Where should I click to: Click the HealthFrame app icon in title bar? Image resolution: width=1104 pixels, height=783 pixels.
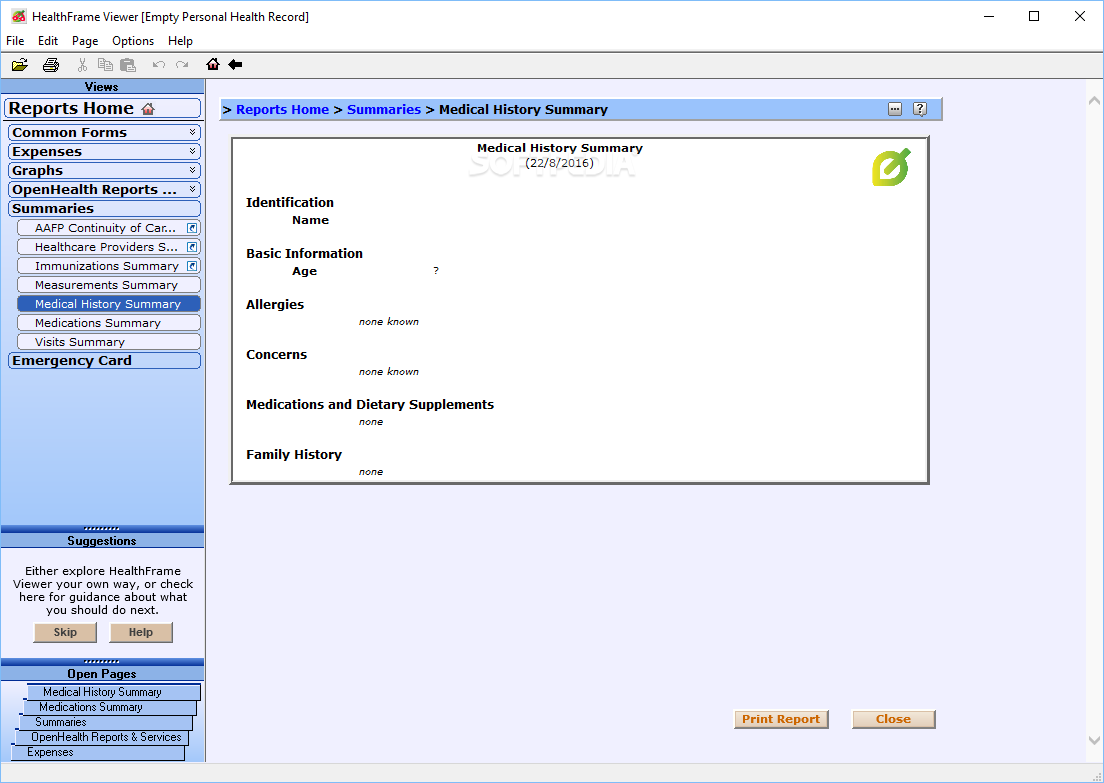[19, 16]
